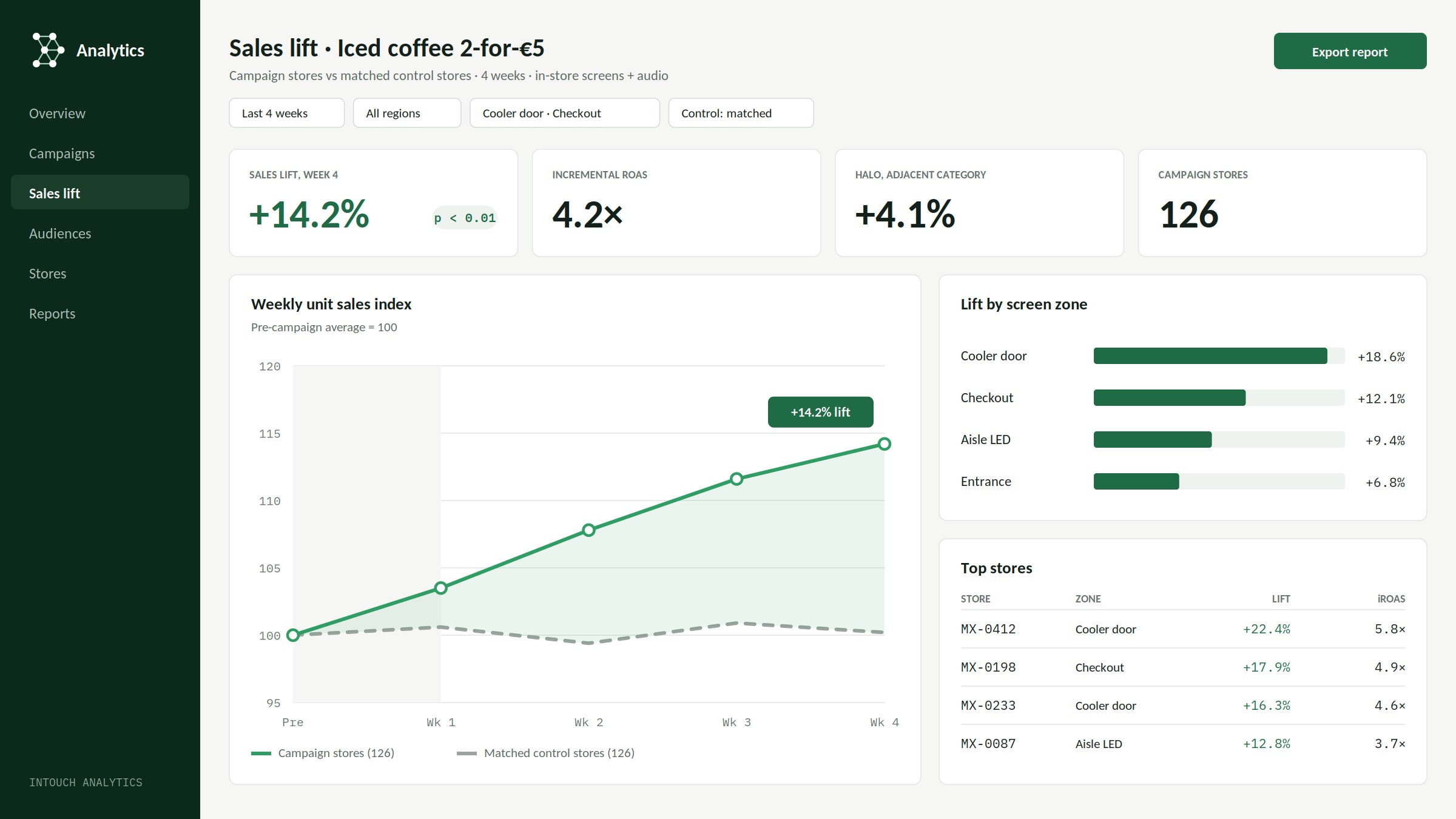Open store MX-0412 row

tap(1183, 629)
